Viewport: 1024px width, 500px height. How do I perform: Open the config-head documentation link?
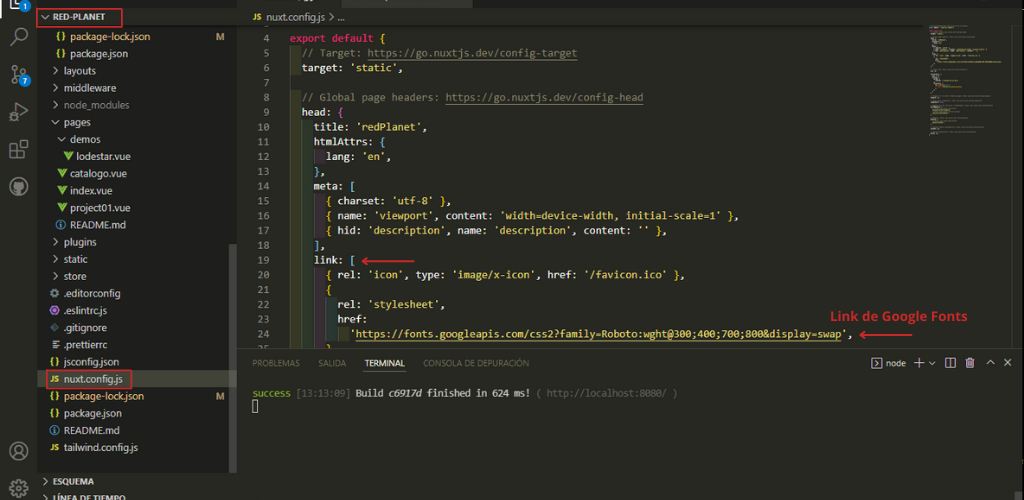545,97
